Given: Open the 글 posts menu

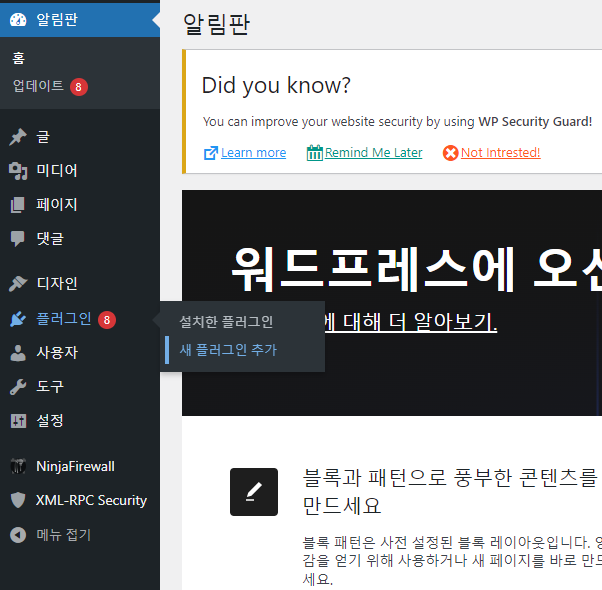Looking at the screenshot, I should pos(80,137).
